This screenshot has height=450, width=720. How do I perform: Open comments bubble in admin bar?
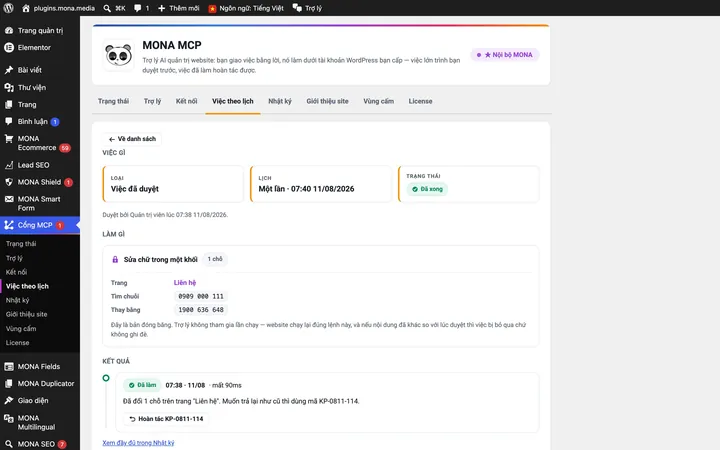[x=137, y=8]
